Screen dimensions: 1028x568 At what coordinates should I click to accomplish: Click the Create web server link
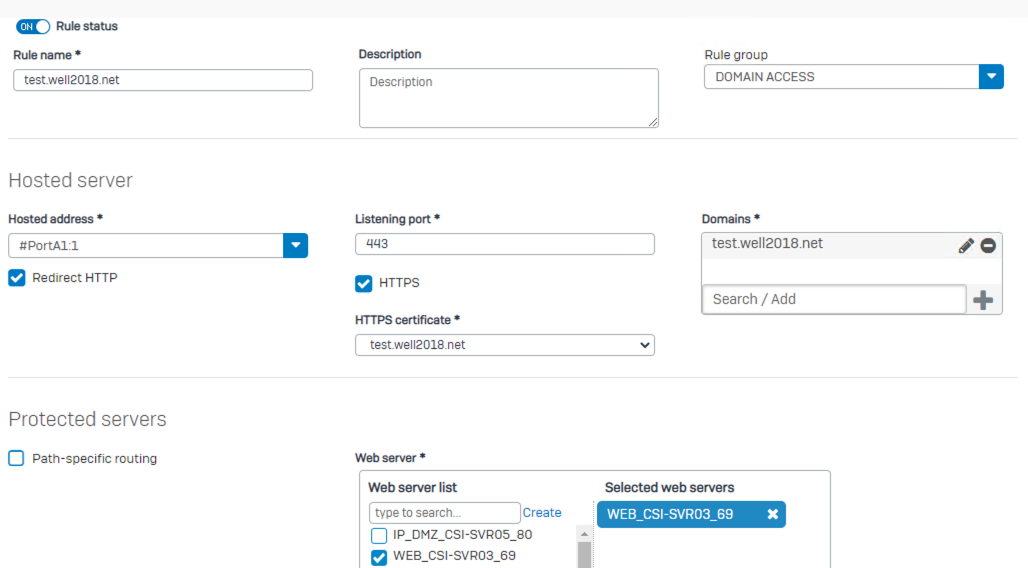pyautogui.click(x=542, y=513)
